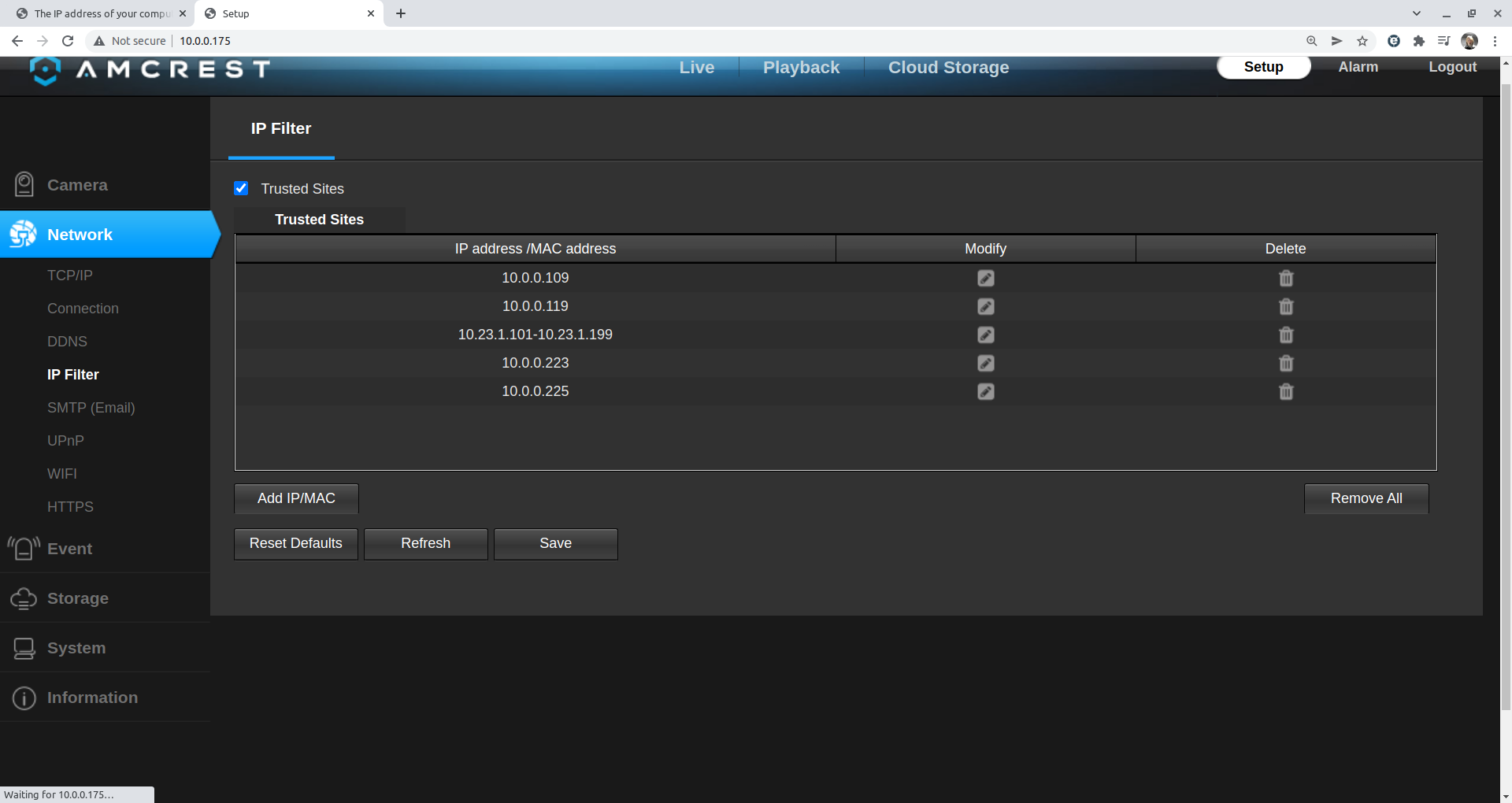Edit the 10.0.0.223 trusted site entry
Screen dimensions: 1512x803
pos(985,363)
